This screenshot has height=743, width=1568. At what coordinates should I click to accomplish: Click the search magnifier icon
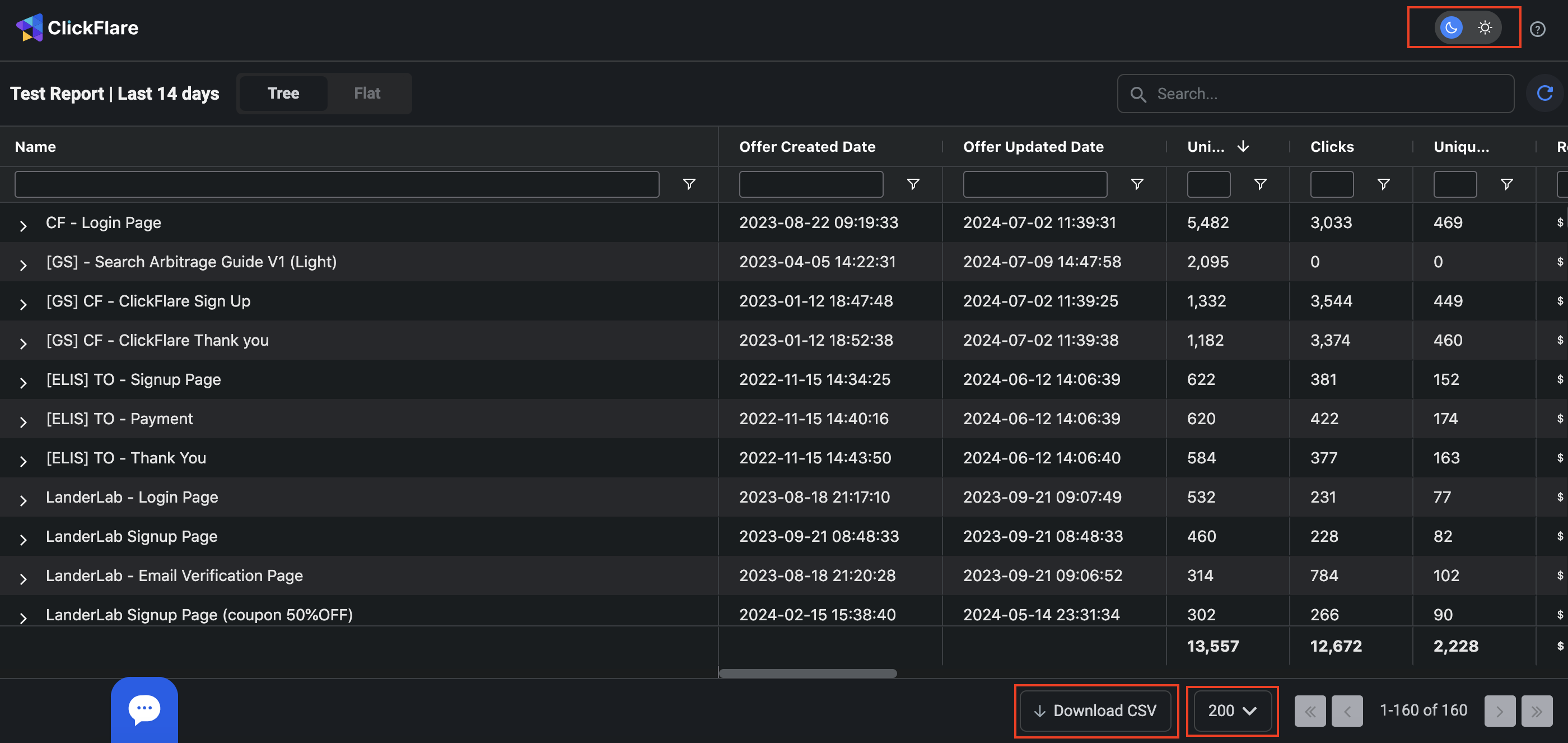[1138, 94]
